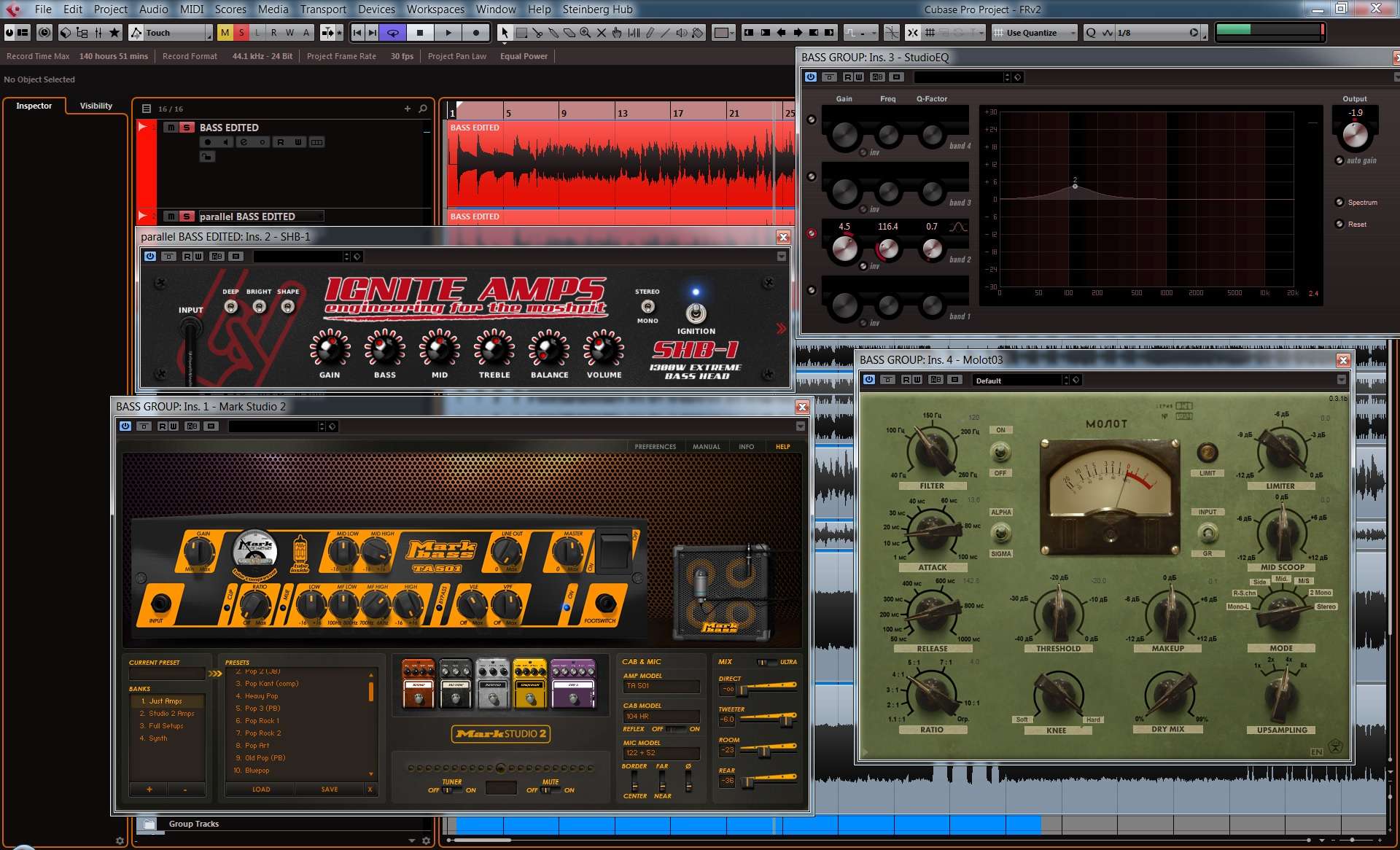This screenshot has width=1400, height=850.
Task: Click SAVE in Mark Studio presets
Action: coord(330,789)
